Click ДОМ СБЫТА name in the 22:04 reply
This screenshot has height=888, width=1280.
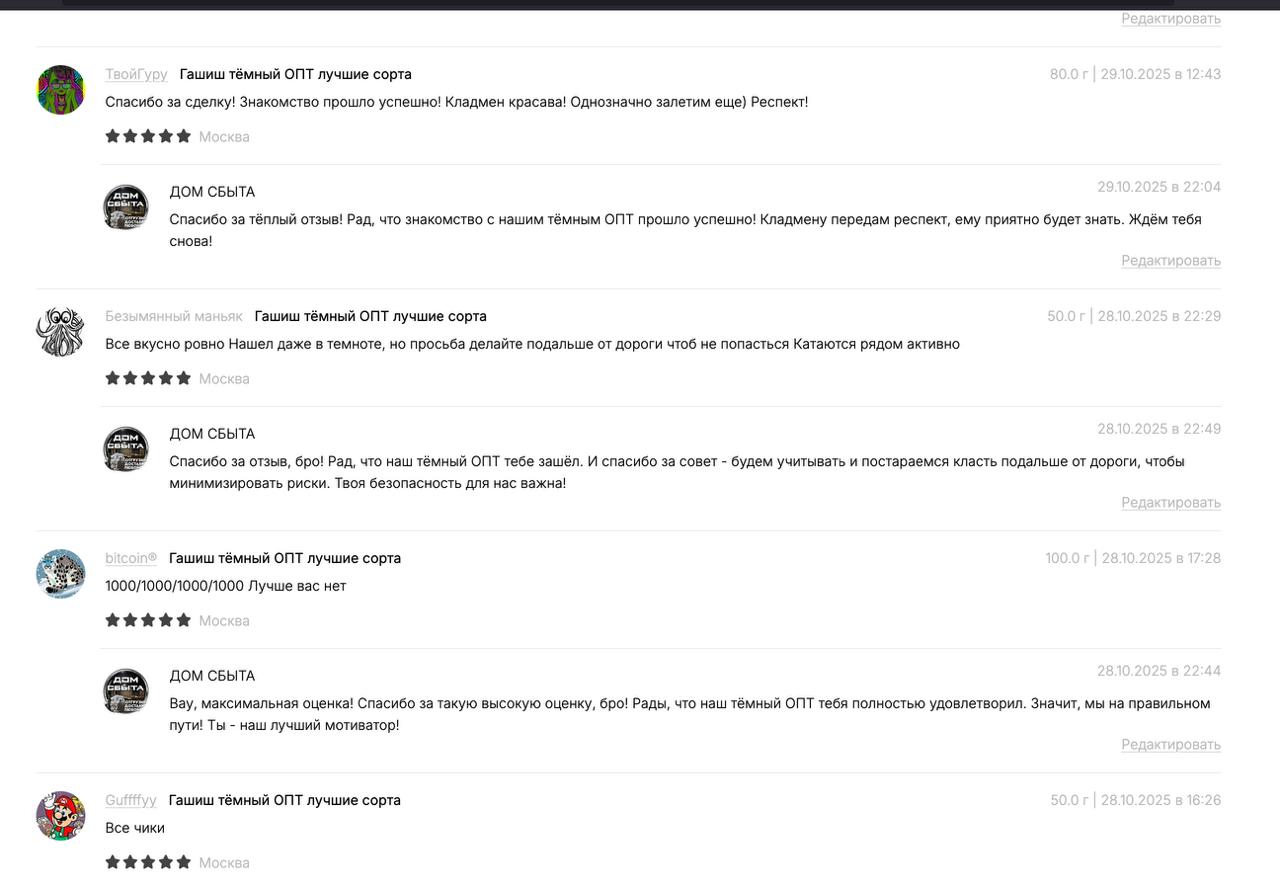coord(212,192)
